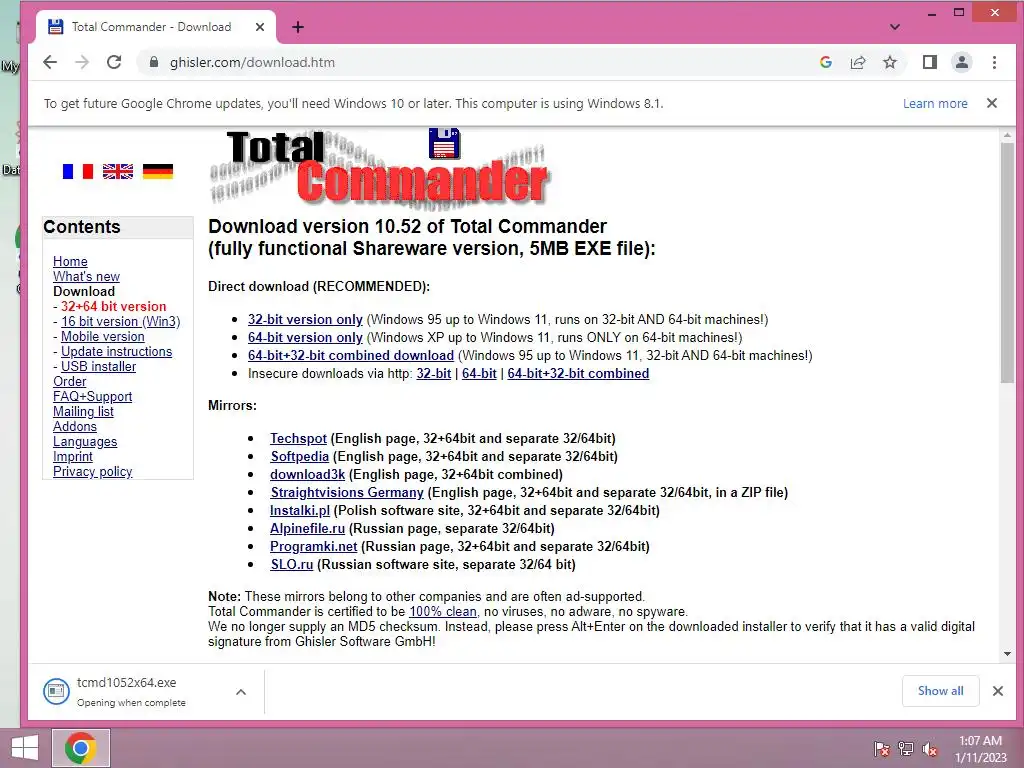Click the insecure http 32-bit link
Image resolution: width=1024 pixels, height=768 pixels.
pyautogui.click(x=434, y=374)
